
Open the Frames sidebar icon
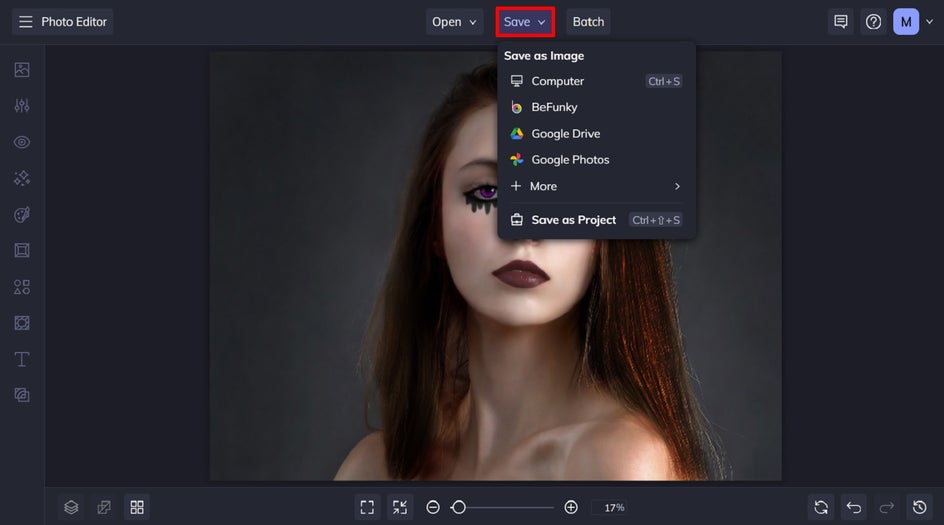click(22, 250)
